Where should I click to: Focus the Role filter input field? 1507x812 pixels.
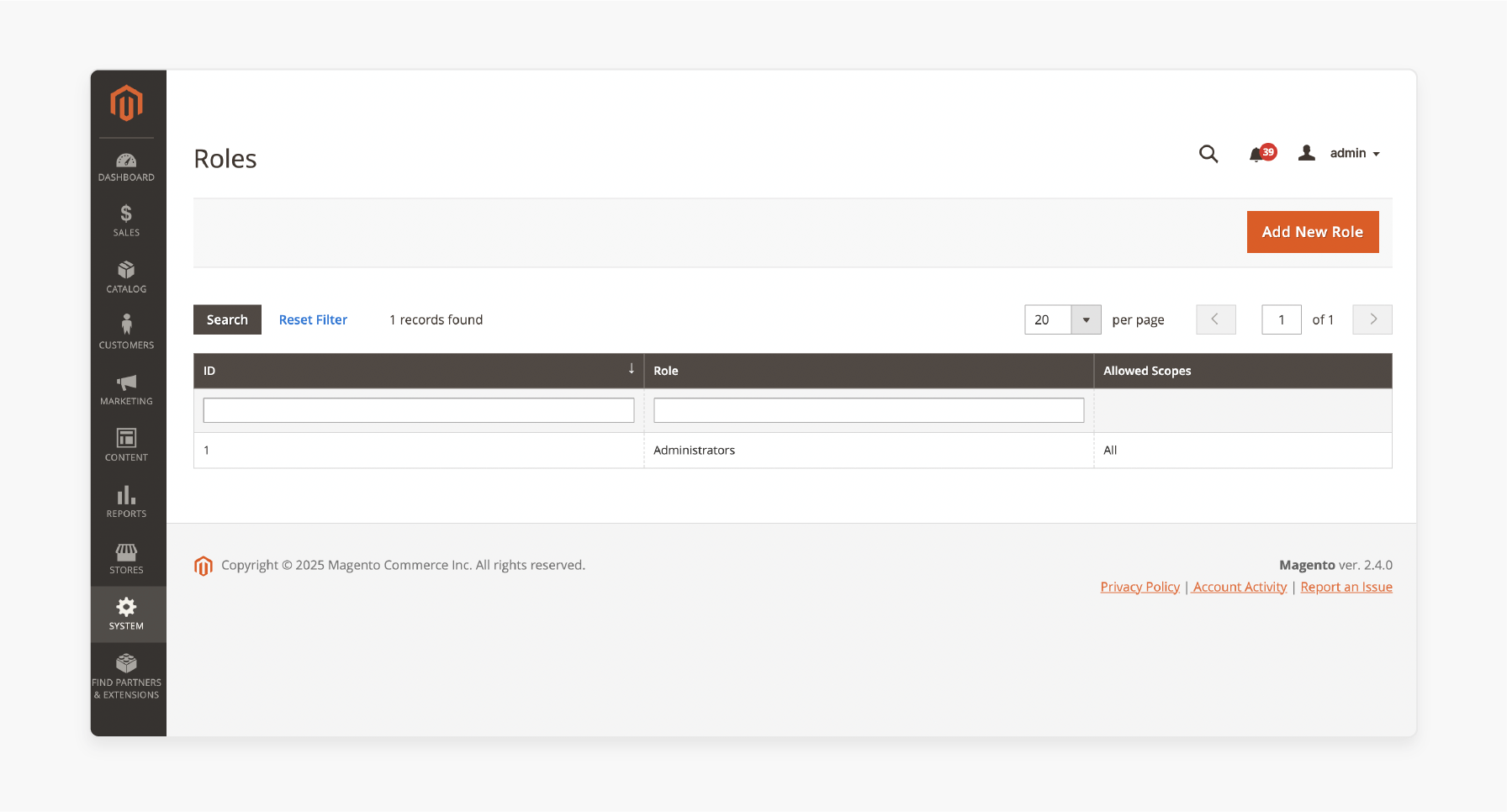click(869, 410)
